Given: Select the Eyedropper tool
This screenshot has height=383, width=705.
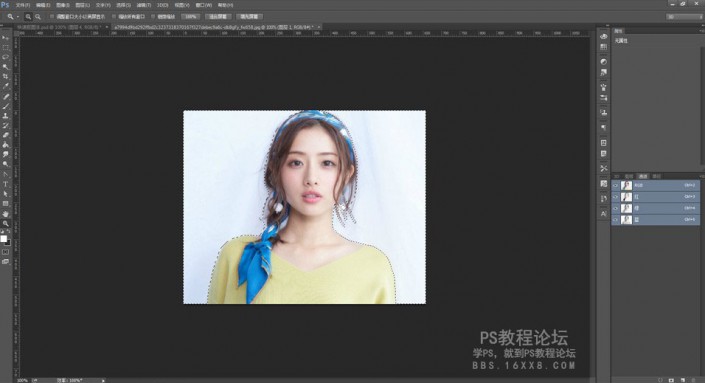Looking at the screenshot, I should (5, 86).
